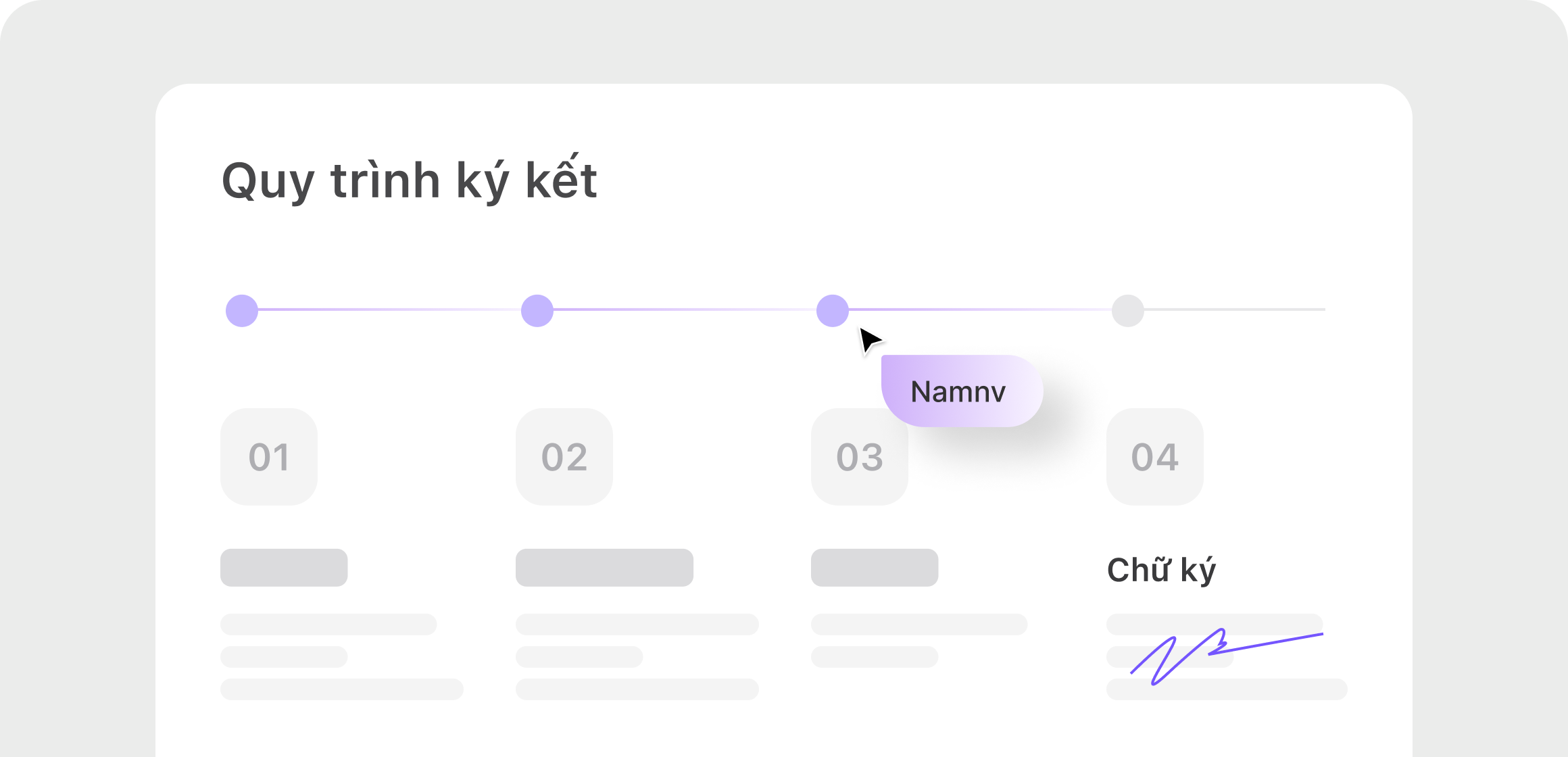
Task: Click the first purple step dot
Action: tap(242, 311)
